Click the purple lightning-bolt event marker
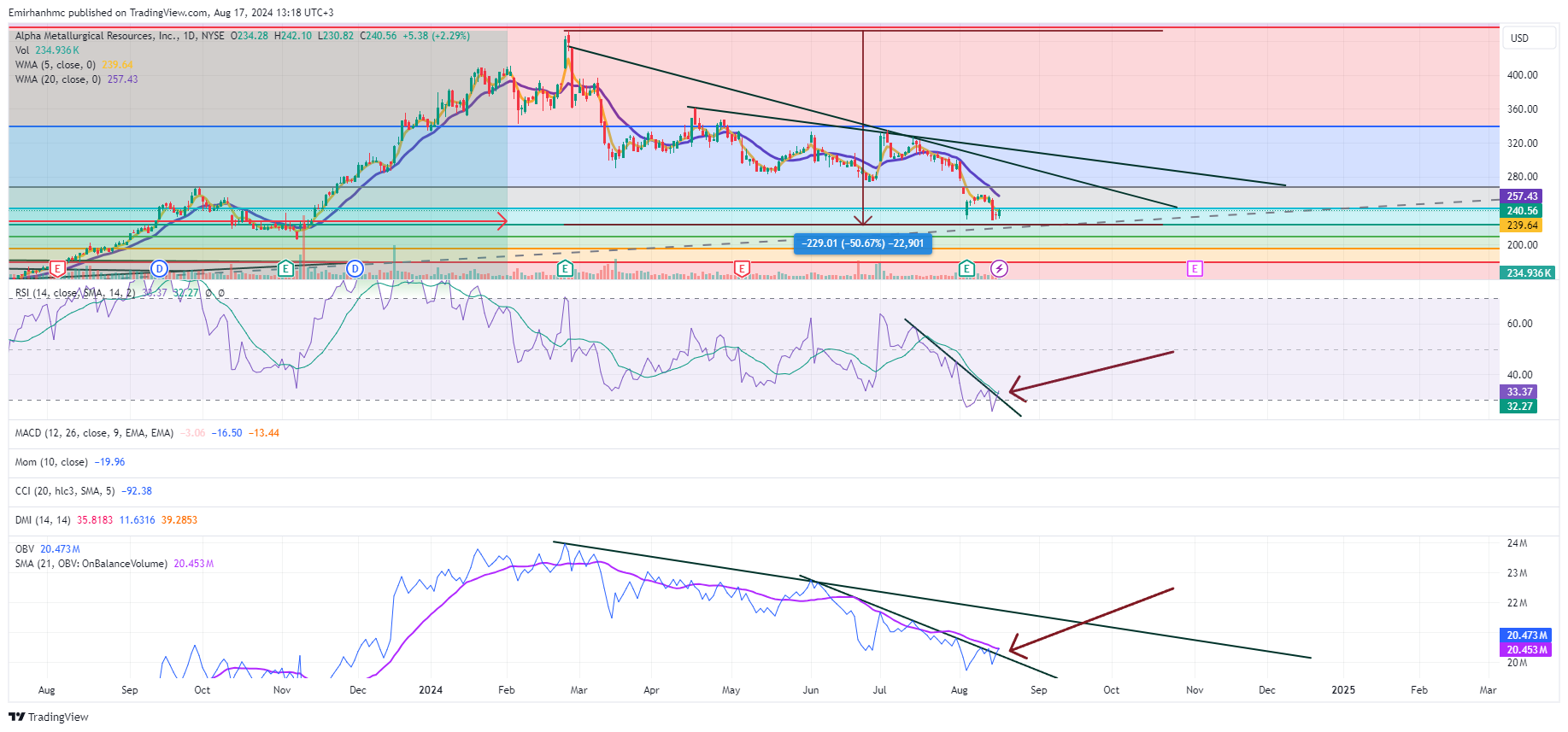 click(x=999, y=269)
